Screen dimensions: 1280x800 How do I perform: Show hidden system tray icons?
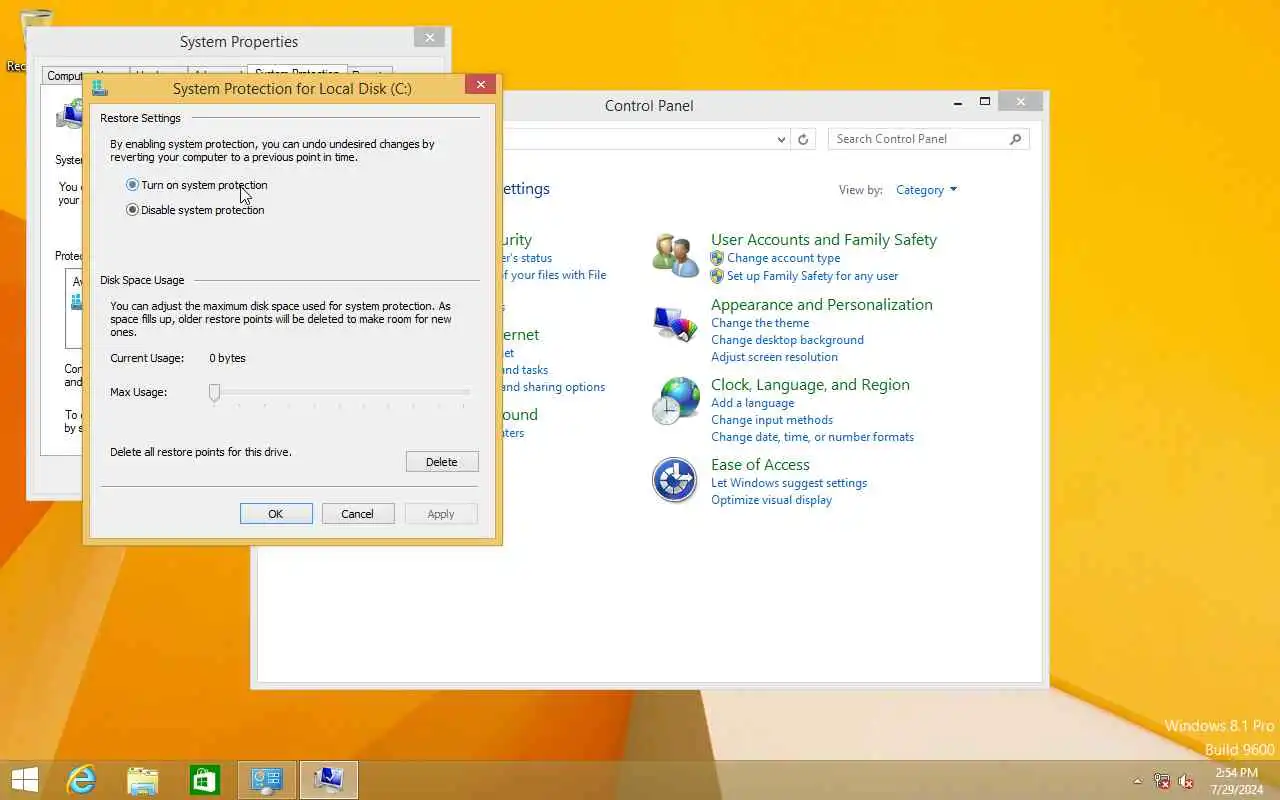click(1137, 781)
